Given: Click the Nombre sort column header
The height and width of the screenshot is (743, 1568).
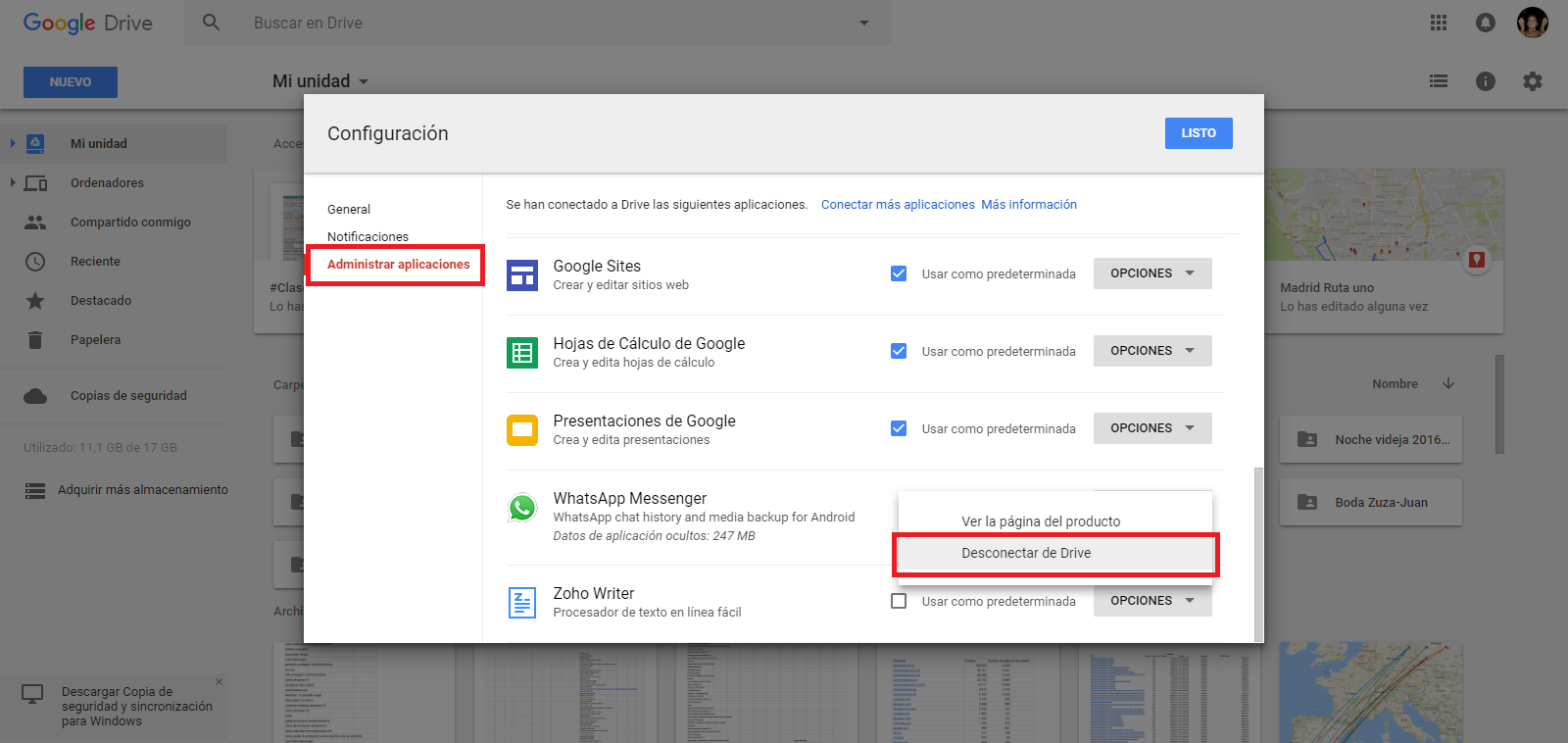Looking at the screenshot, I should click(x=1396, y=384).
